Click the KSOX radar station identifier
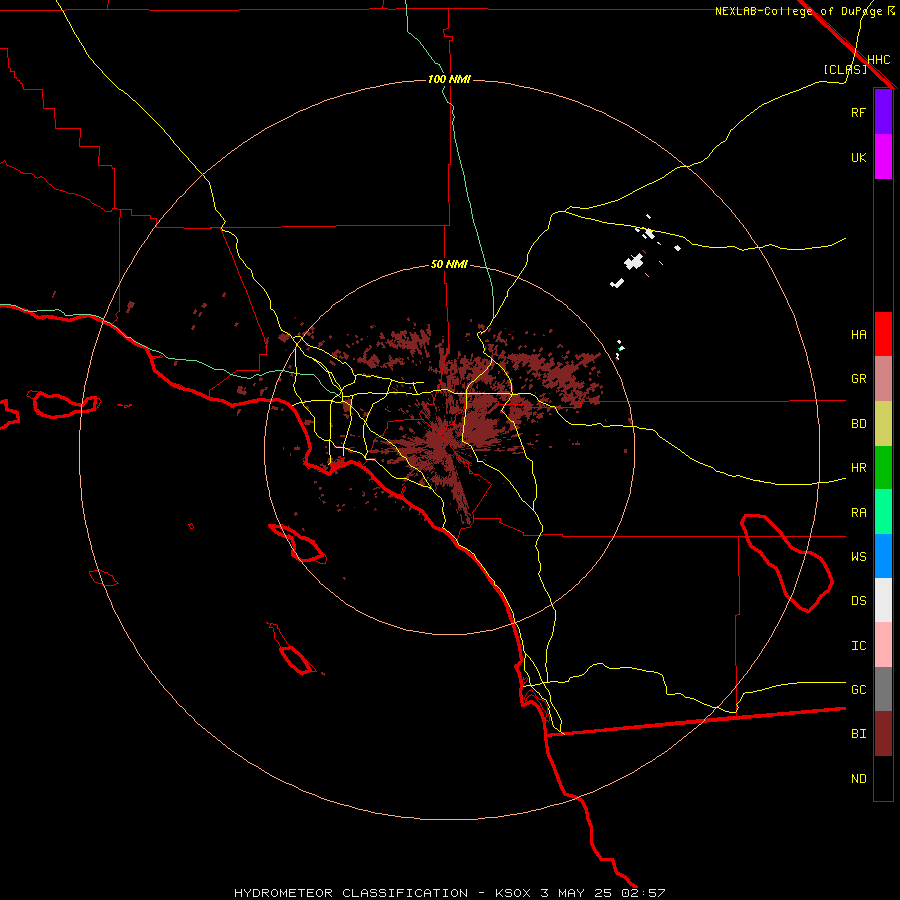 coord(513,893)
